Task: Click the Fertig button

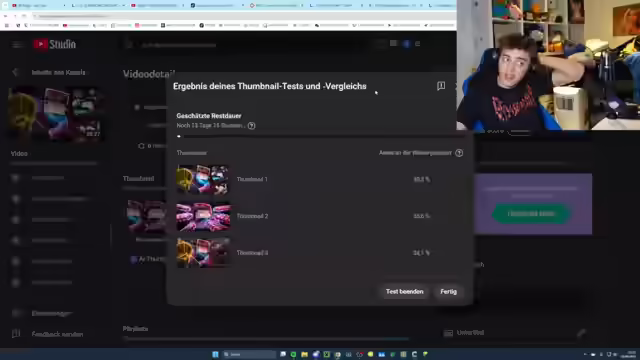Action: click(448, 291)
